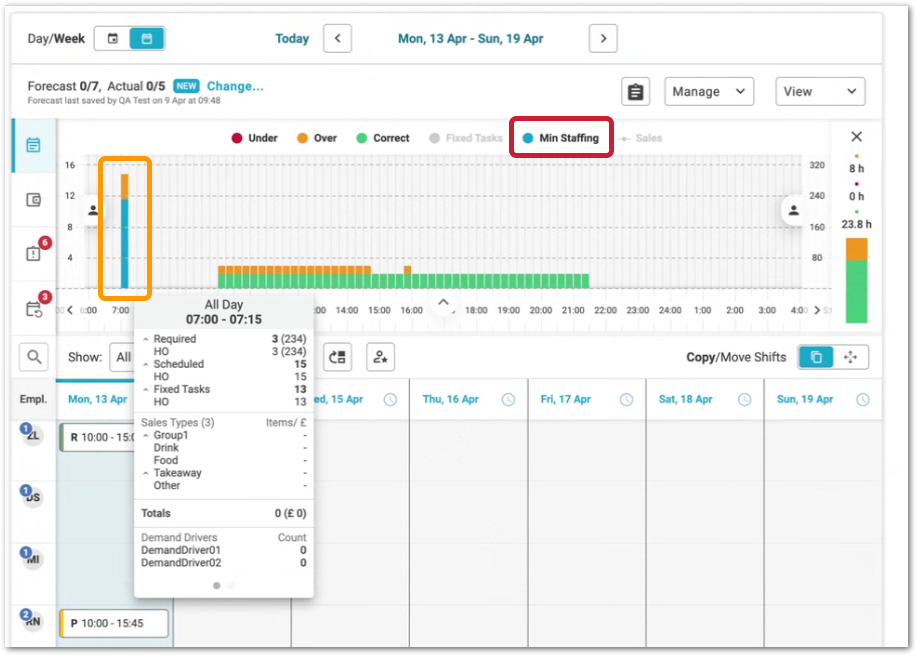Go to next week with right arrow
917x656 pixels.
pos(602,39)
